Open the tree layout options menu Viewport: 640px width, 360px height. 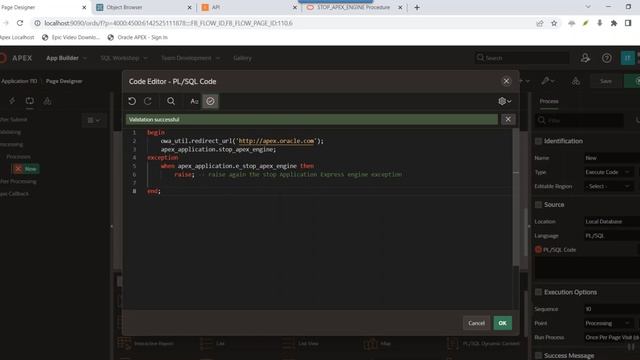point(93,120)
